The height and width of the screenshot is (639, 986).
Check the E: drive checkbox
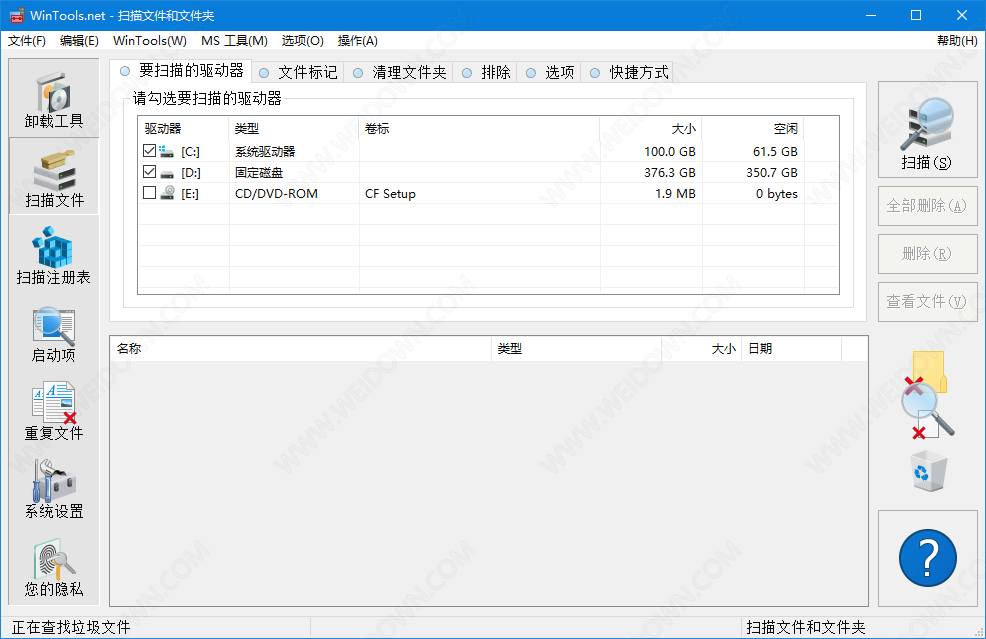click(150, 192)
